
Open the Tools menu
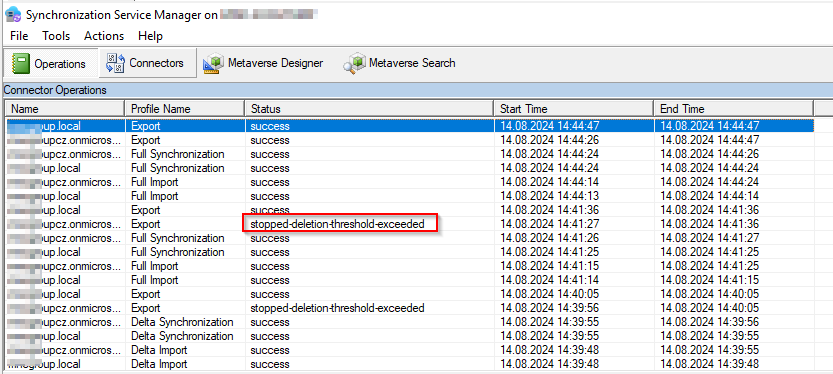56,36
